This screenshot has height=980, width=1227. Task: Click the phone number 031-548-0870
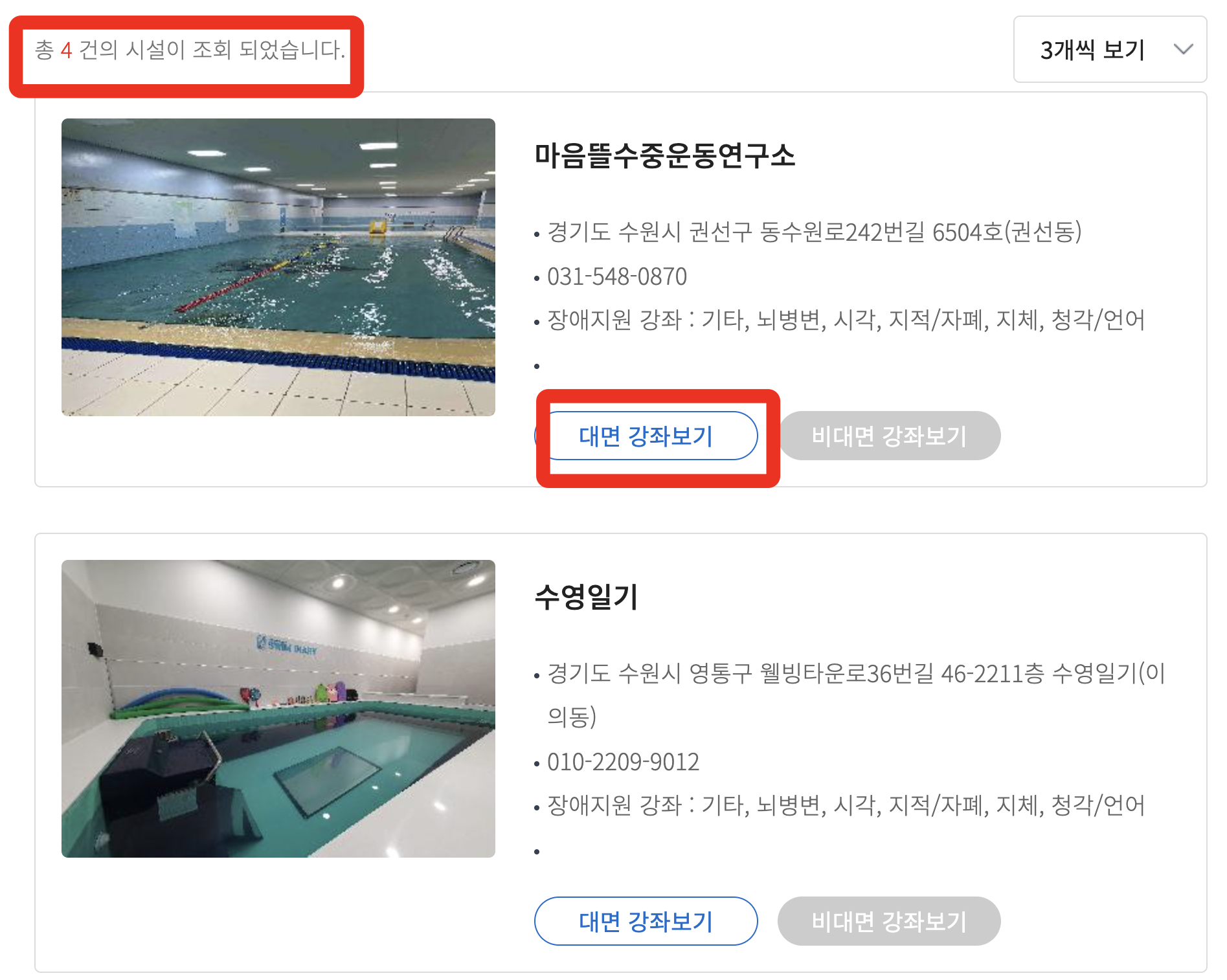click(617, 276)
